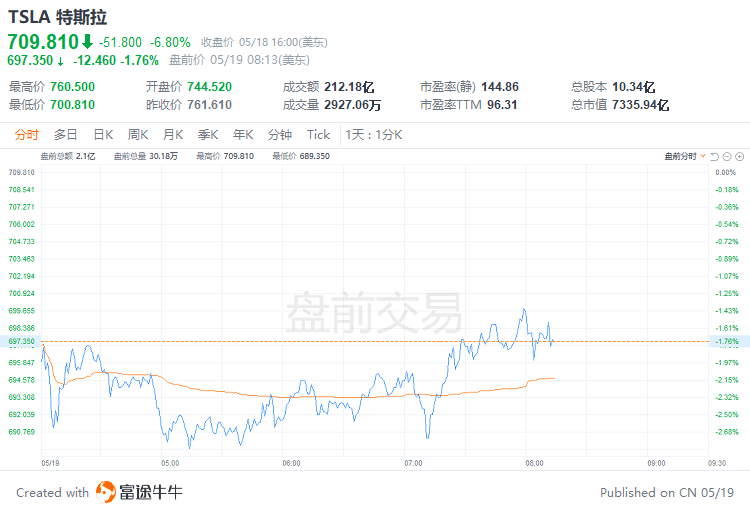Click the 08:00 time axis label
750x513 pixels.
(x=534, y=463)
